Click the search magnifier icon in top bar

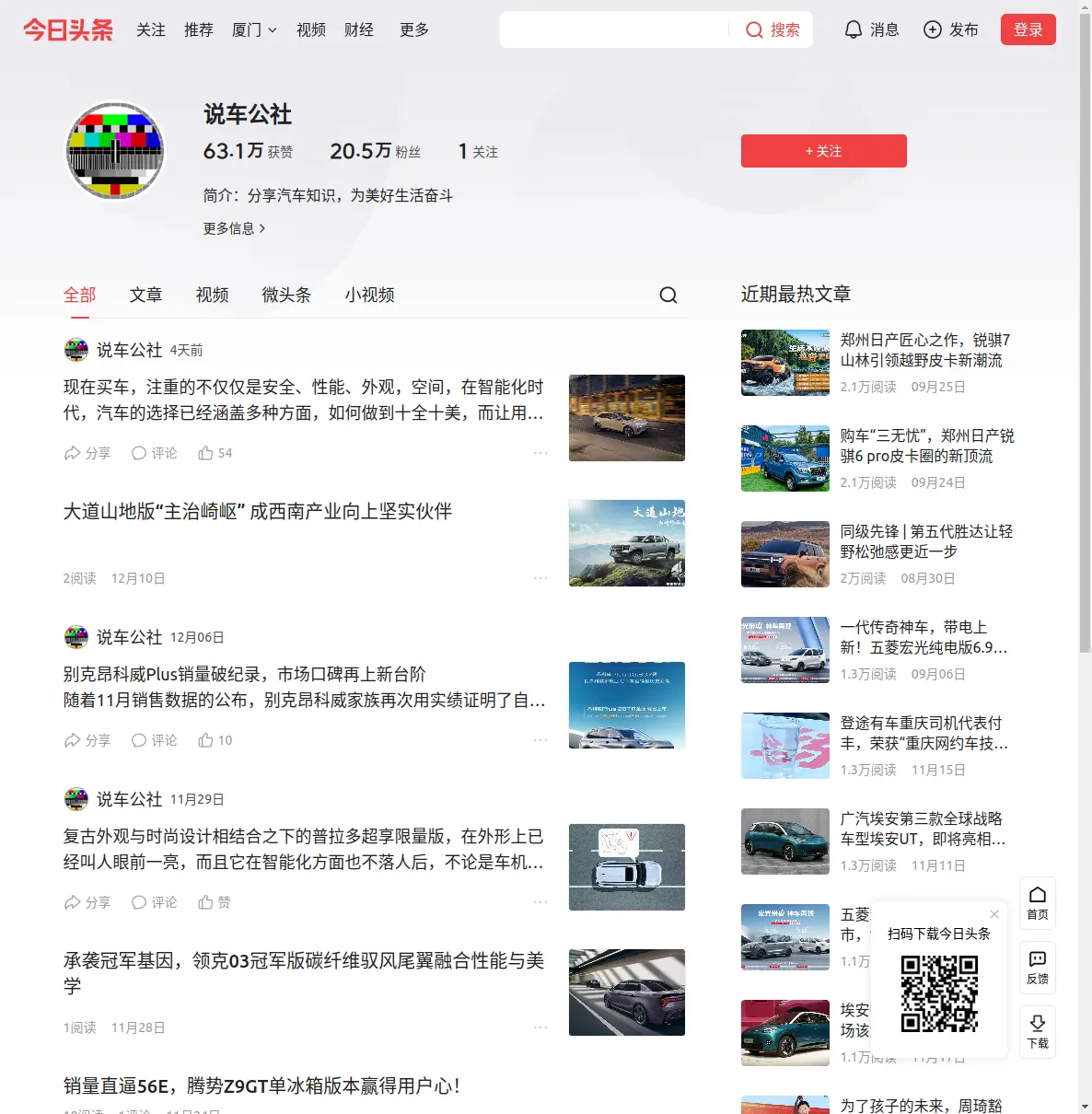tap(754, 30)
